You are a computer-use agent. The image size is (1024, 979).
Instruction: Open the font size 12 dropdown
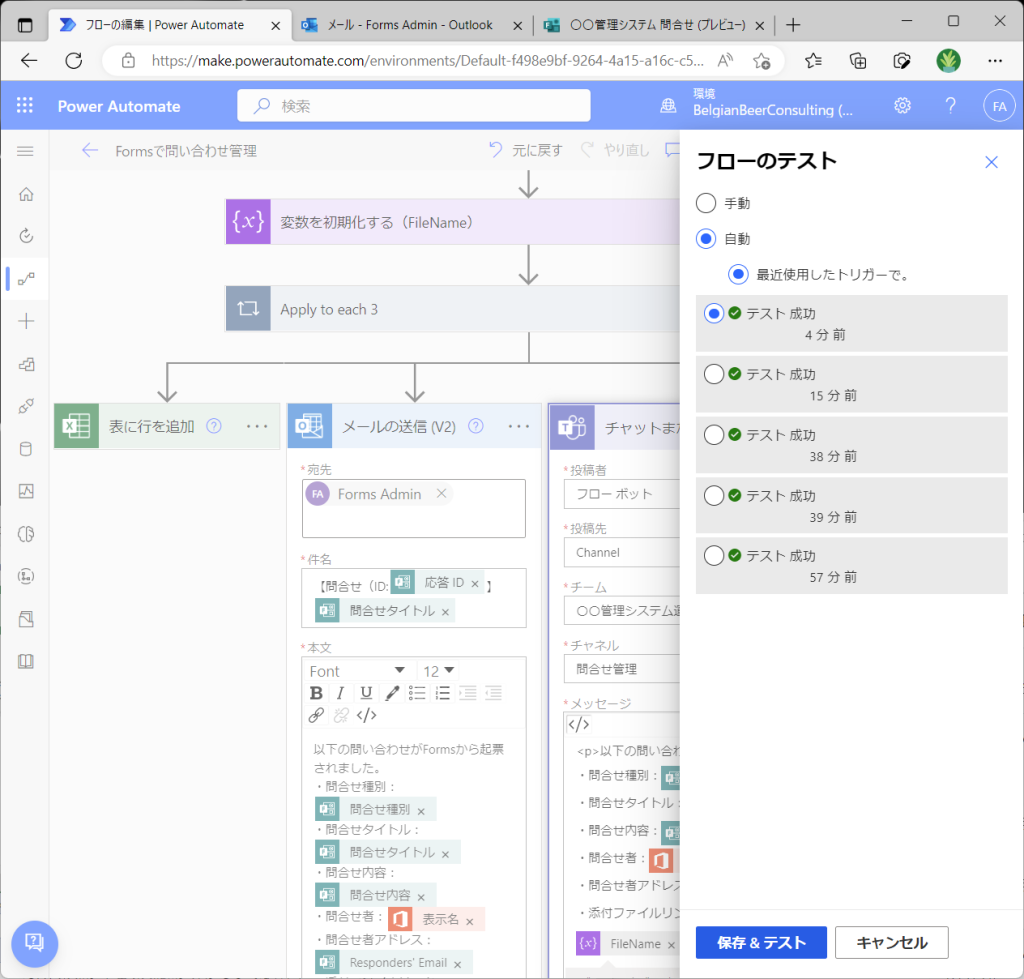[438, 671]
